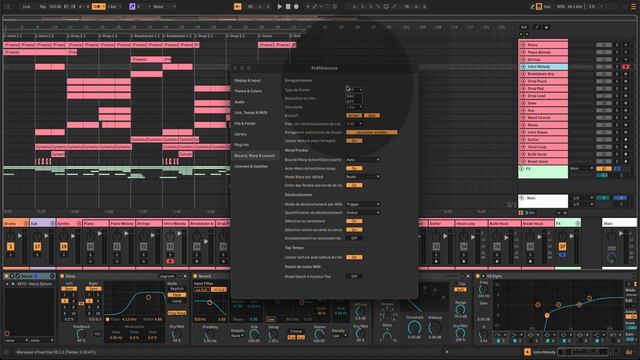Viewport: 640px width, 360px height.
Task: Click the compressor Threshold knob
Action: [414, 327]
